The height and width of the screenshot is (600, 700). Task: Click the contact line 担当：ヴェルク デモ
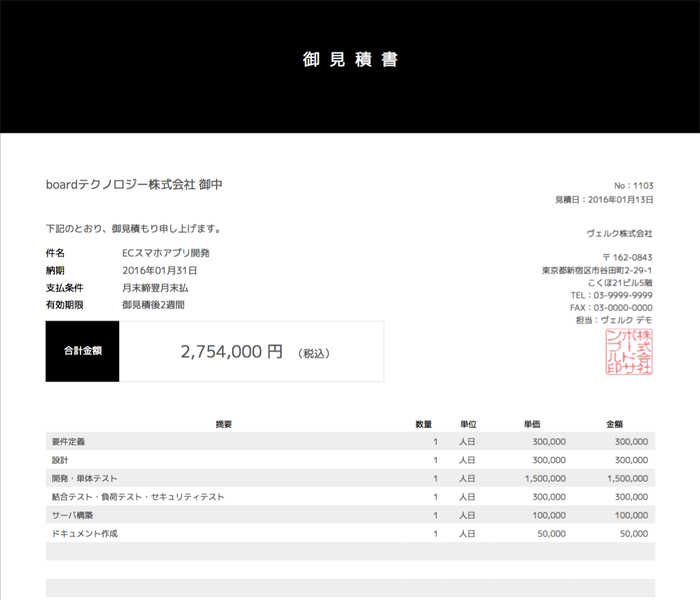(x=614, y=320)
